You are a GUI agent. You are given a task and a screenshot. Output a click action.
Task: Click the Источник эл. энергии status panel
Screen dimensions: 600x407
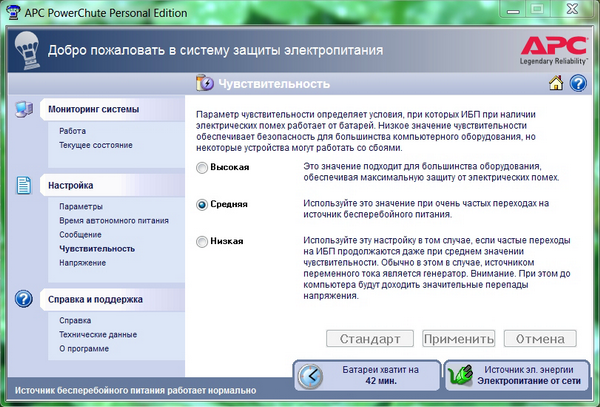pos(517,376)
